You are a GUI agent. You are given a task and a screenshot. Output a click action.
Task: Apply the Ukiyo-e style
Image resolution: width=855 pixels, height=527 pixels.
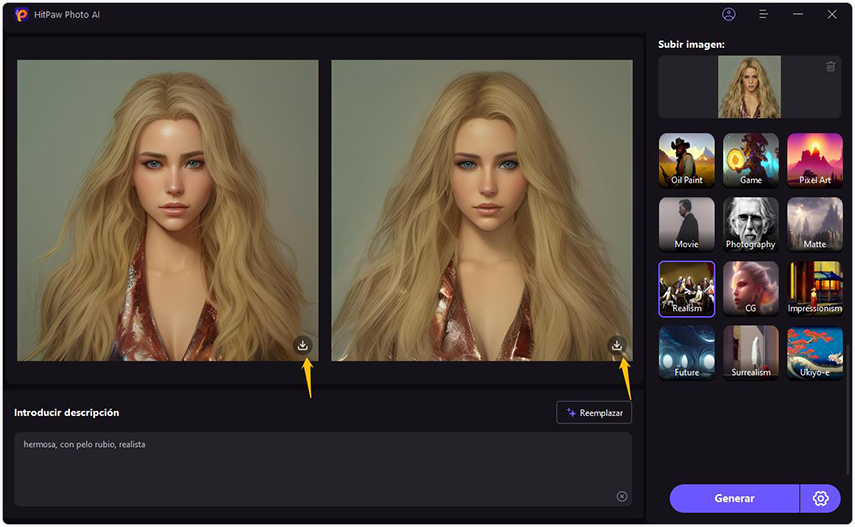(x=814, y=352)
